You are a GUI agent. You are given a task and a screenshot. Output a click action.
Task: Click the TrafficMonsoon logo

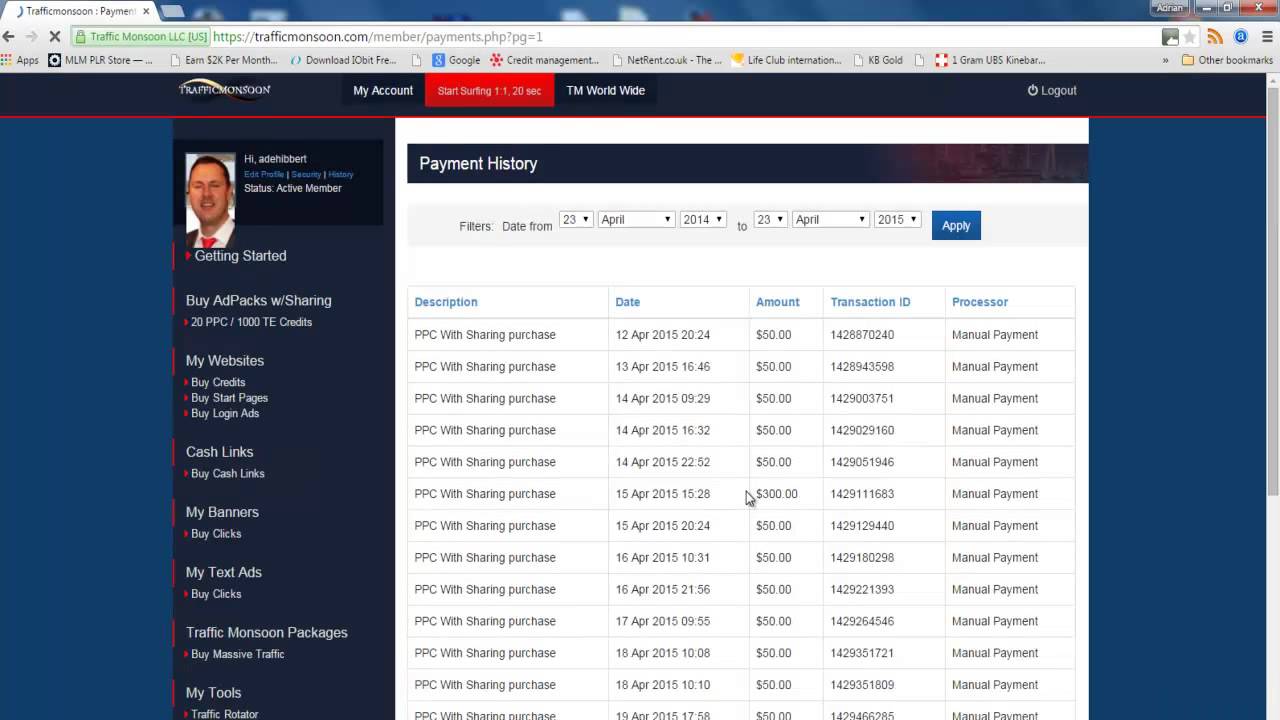pos(224,89)
